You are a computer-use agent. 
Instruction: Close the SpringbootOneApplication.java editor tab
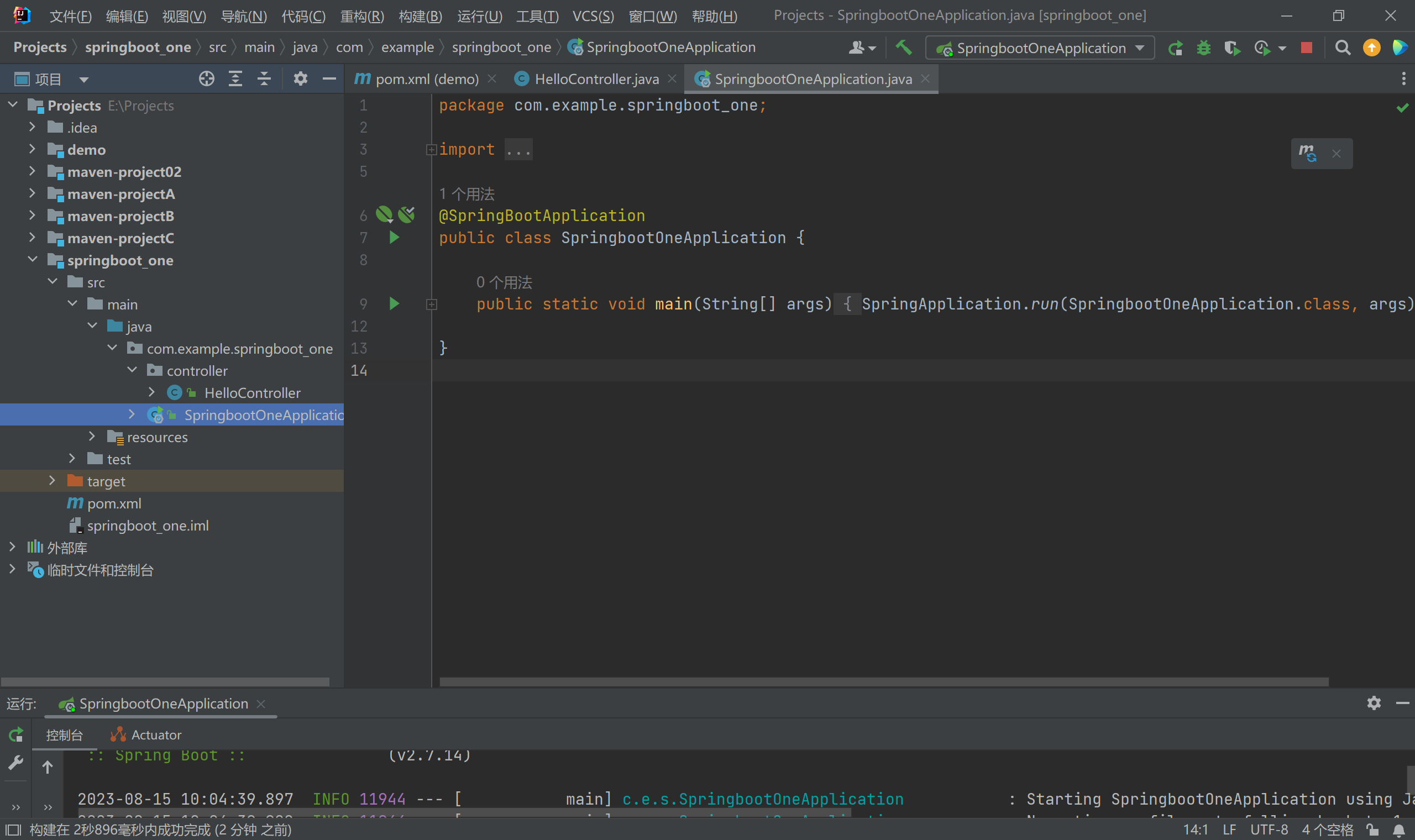point(925,78)
